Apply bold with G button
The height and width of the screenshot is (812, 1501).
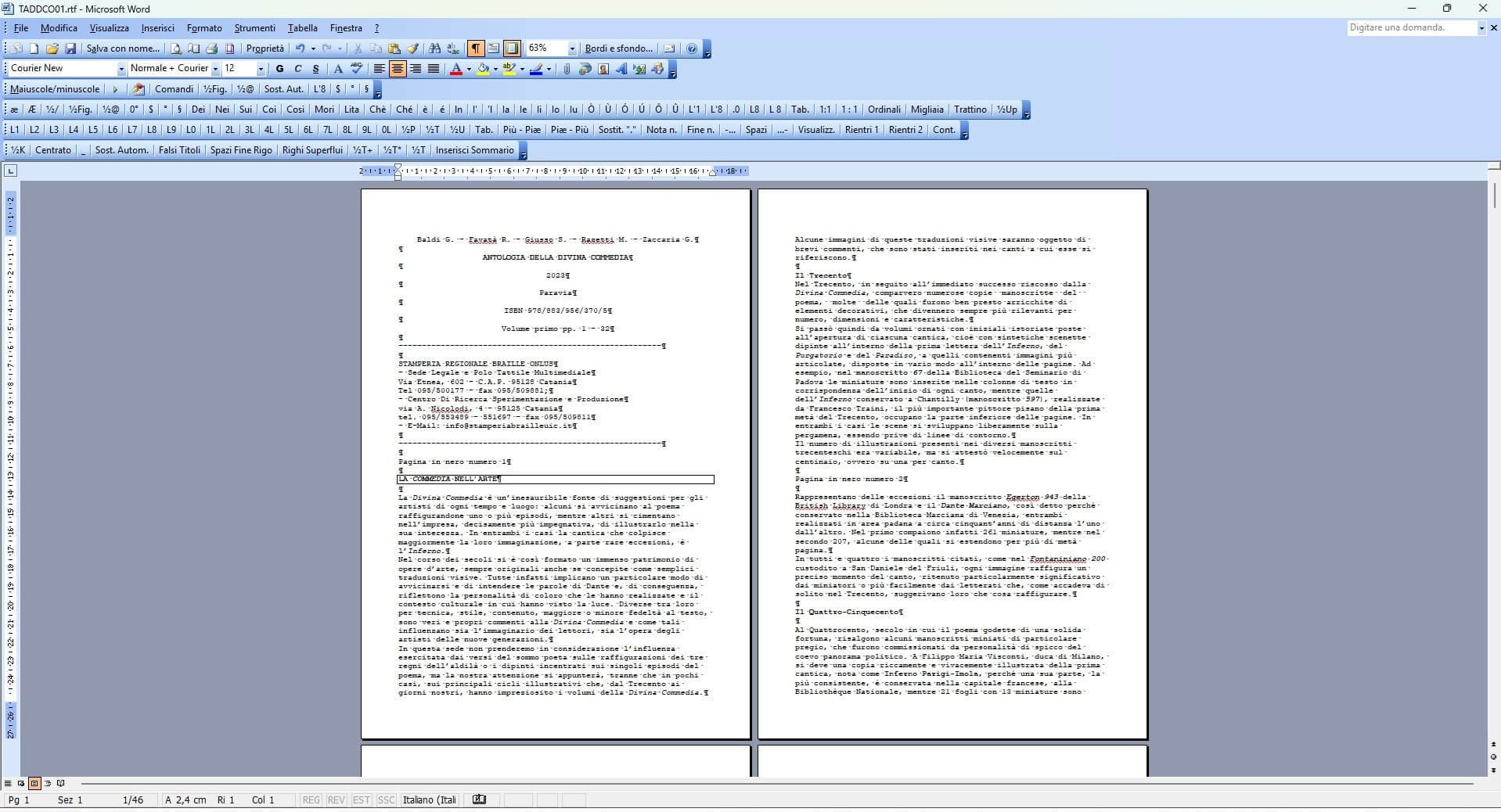tap(279, 69)
